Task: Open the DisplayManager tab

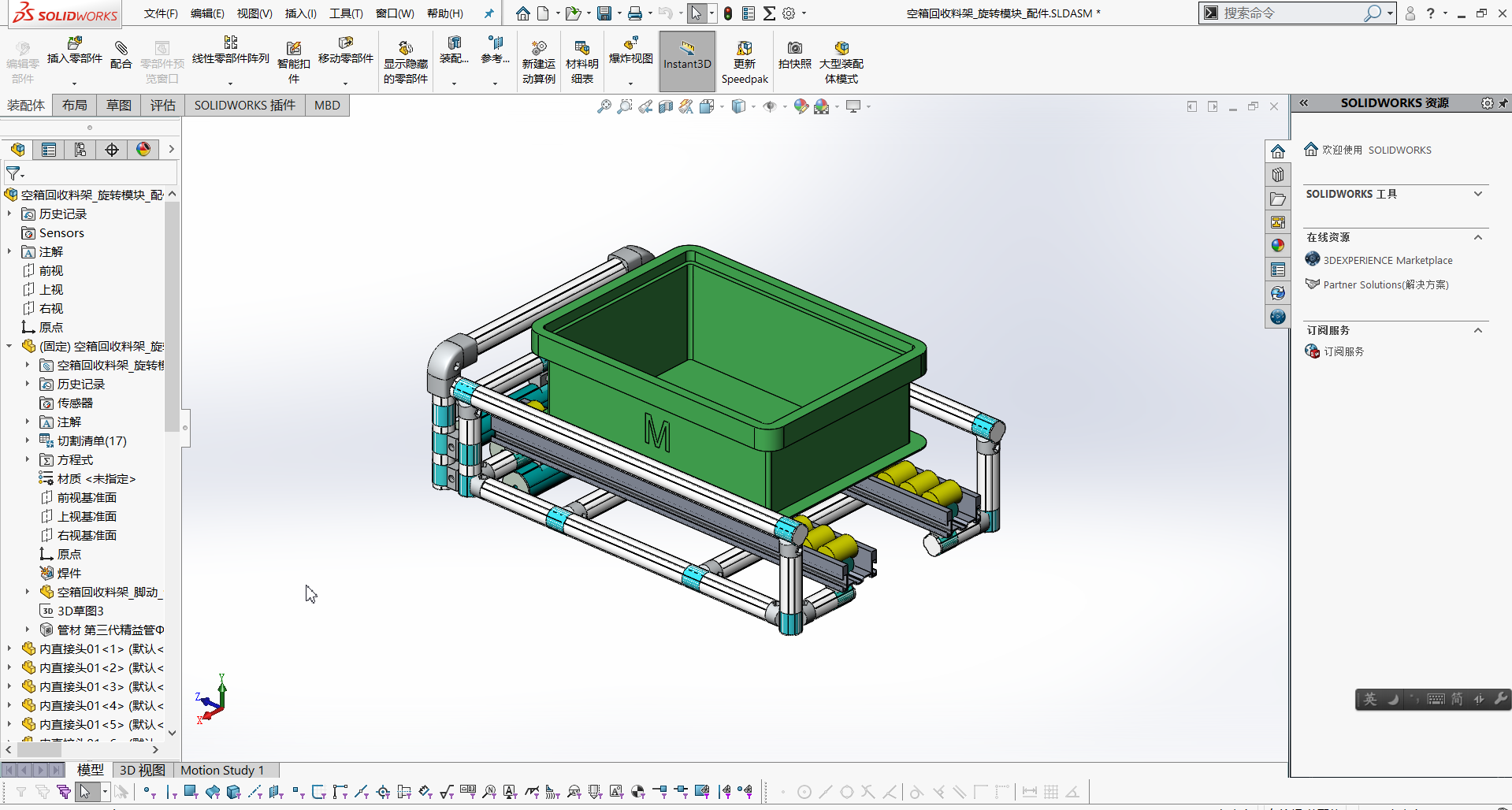Action: point(143,150)
